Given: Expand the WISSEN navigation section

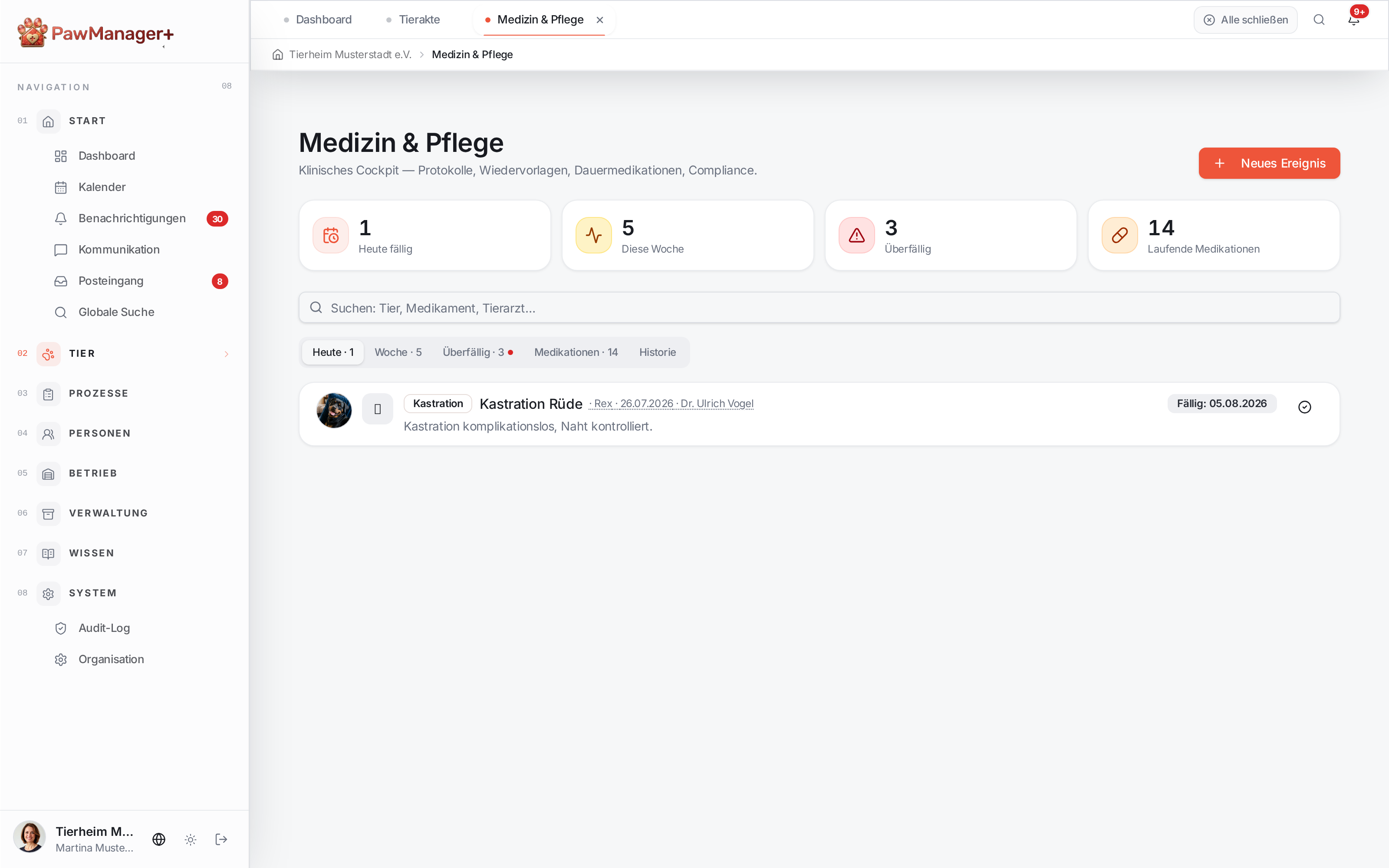Looking at the screenshot, I should tap(124, 553).
